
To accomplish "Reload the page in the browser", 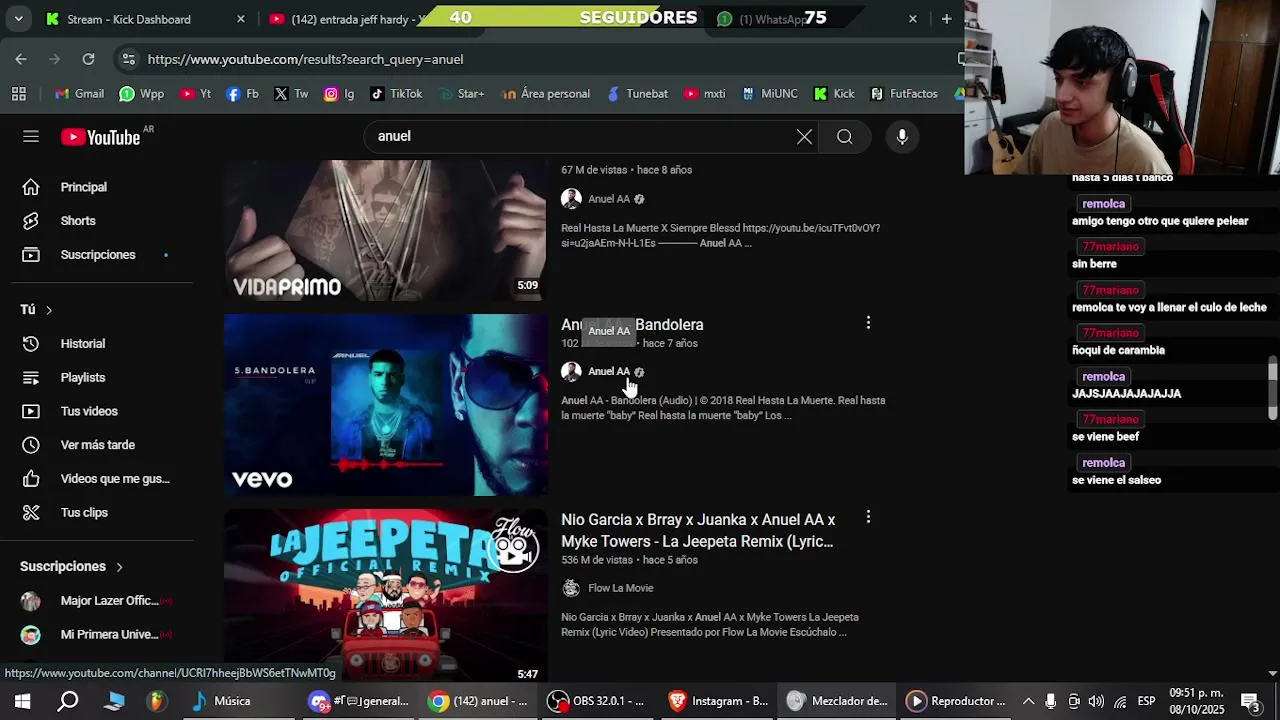I will tap(88, 59).
